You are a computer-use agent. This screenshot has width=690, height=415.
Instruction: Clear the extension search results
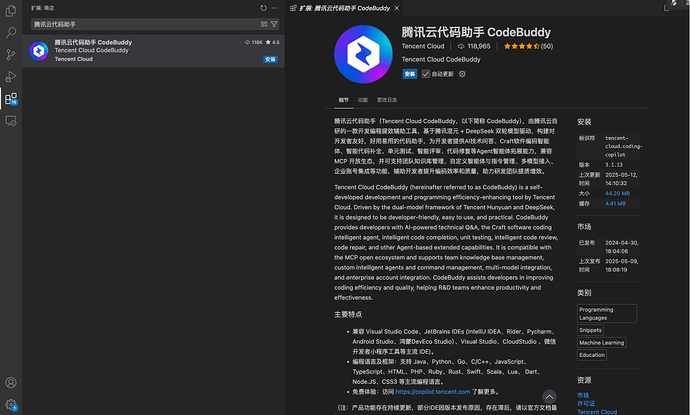[x=264, y=24]
